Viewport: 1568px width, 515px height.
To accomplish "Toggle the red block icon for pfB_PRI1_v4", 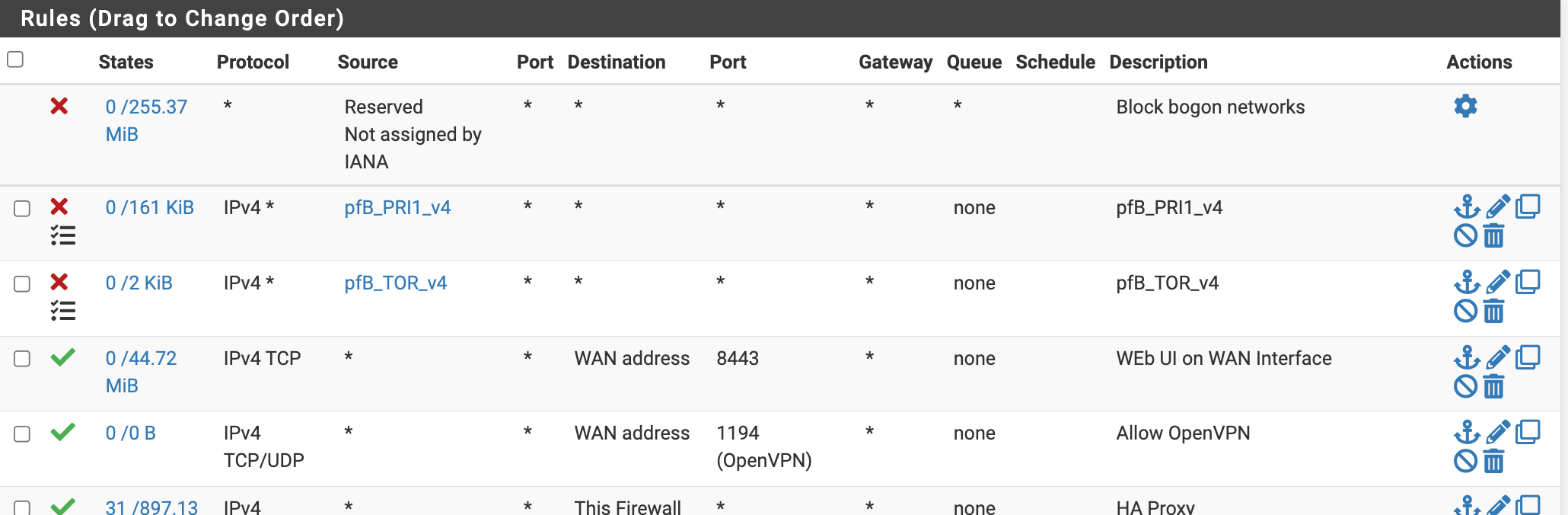I will point(59,206).
